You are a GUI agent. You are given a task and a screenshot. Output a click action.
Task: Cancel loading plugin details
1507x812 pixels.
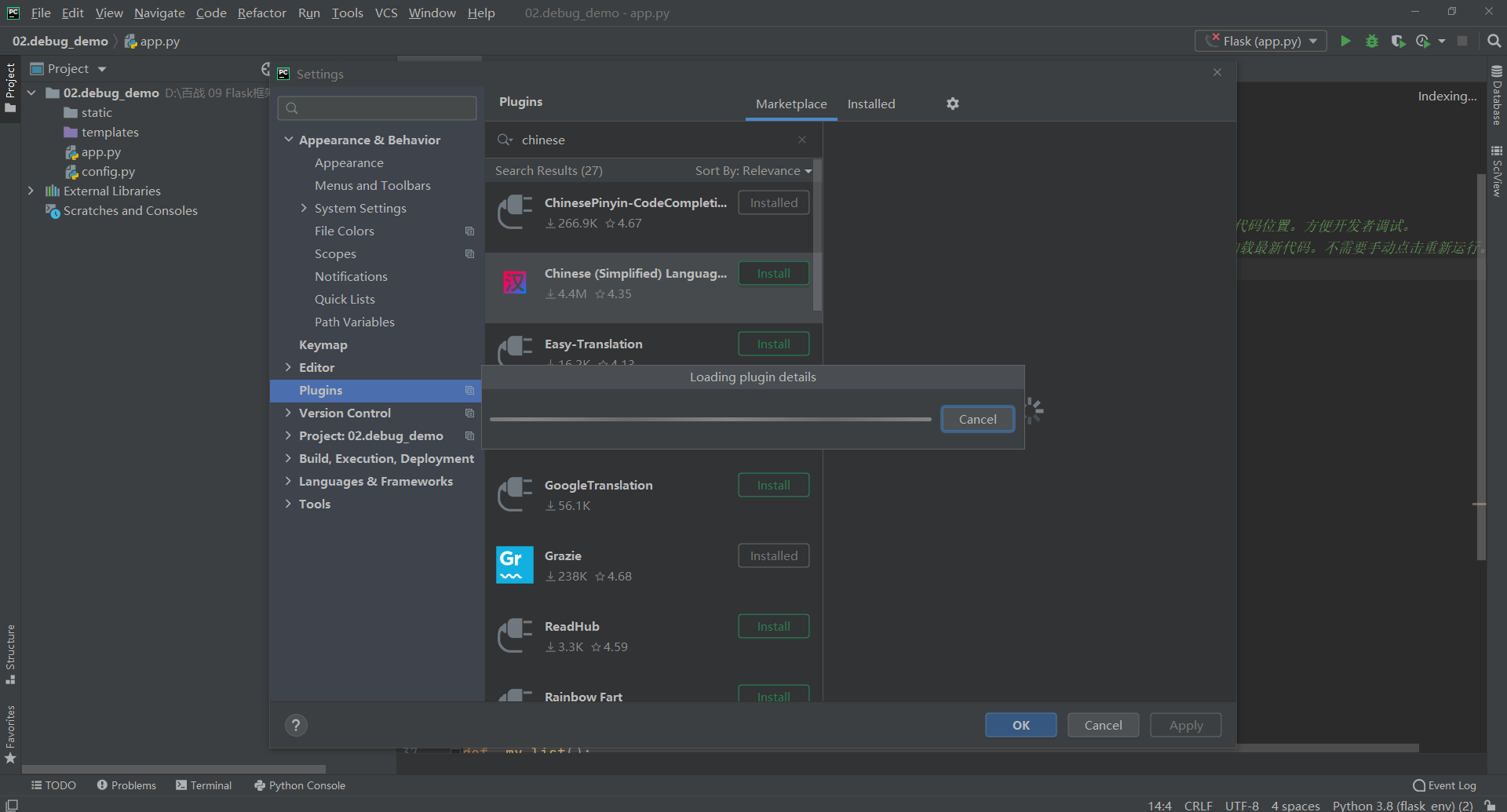point(977,419)
